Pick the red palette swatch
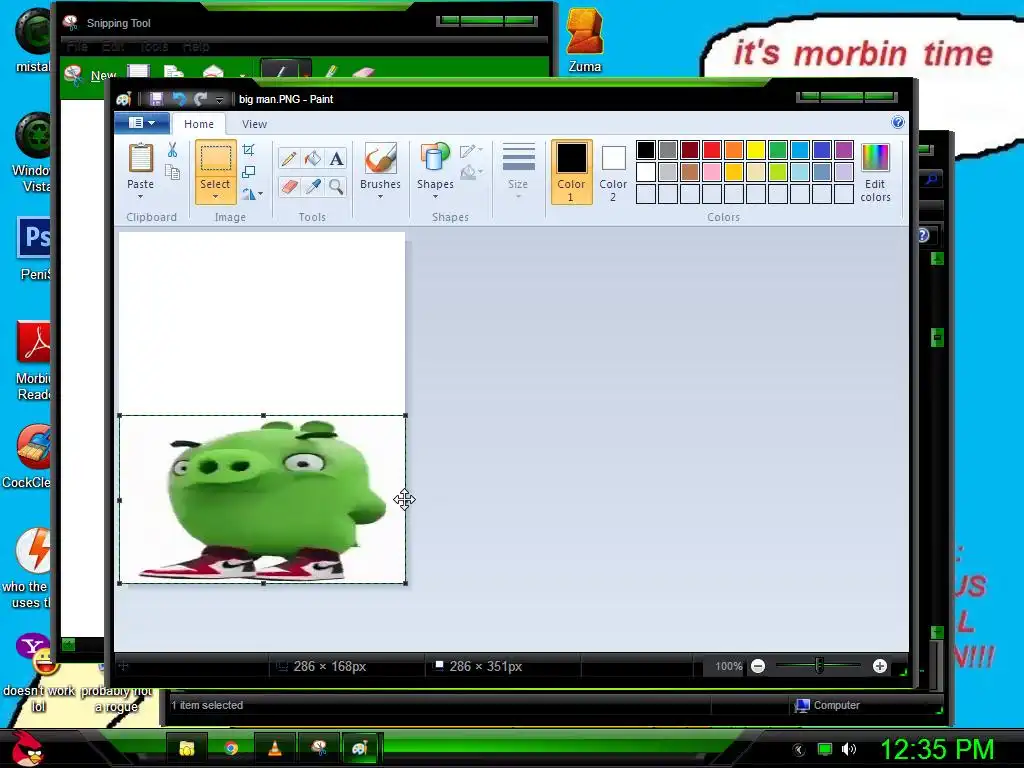1024x768 pixels. [712, 150]
